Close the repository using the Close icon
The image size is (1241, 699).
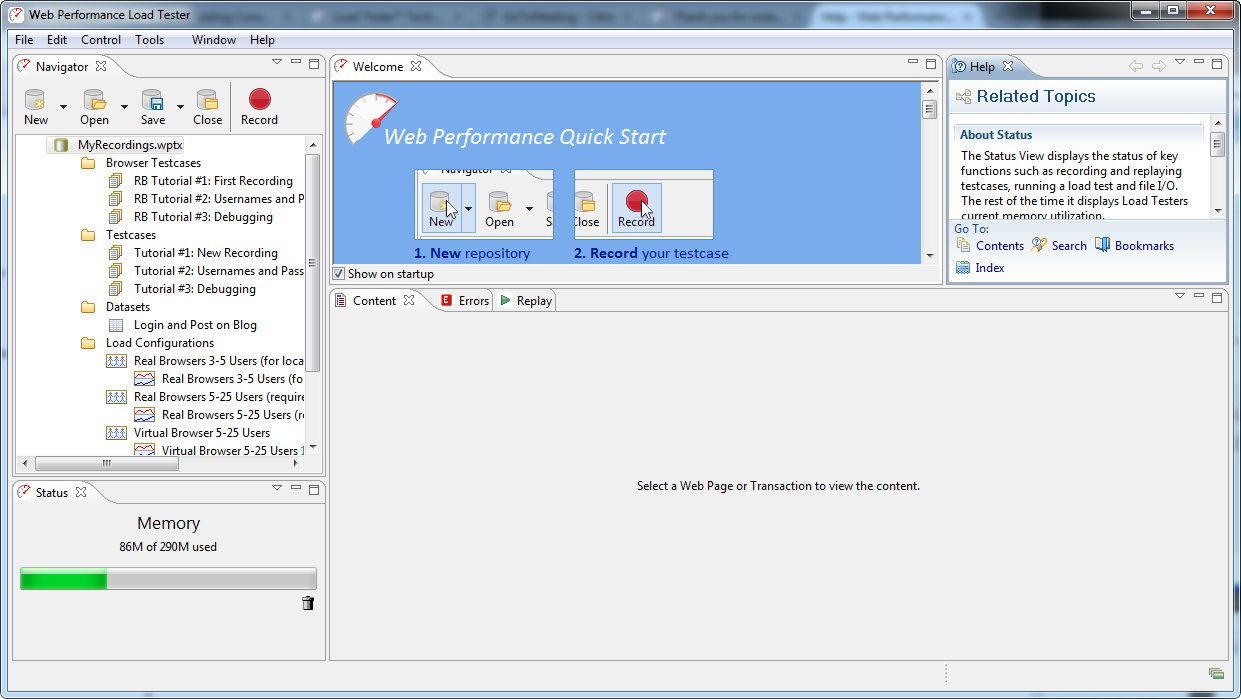207,101
